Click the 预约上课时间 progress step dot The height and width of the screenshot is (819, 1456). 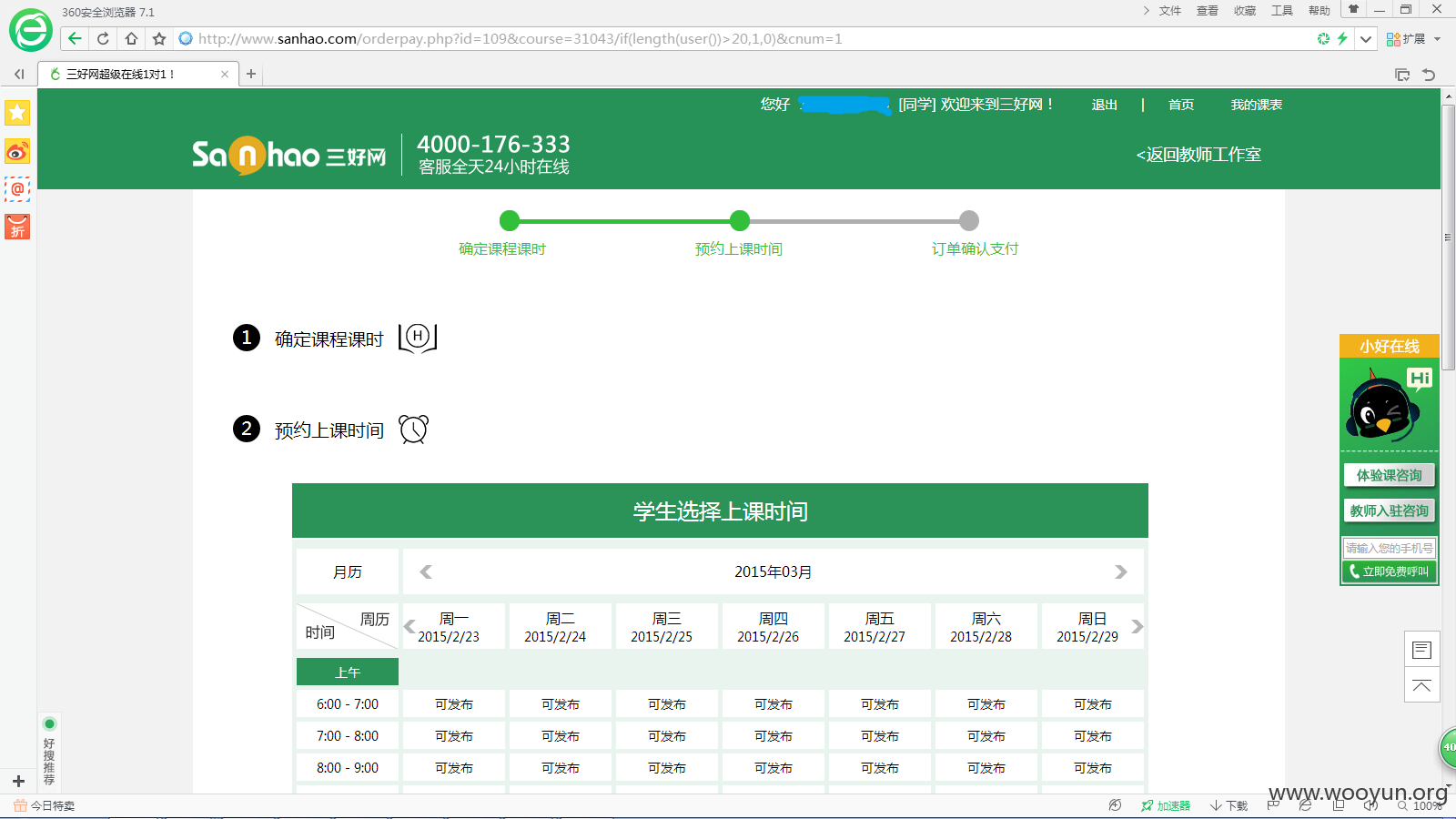coord(740,220)
